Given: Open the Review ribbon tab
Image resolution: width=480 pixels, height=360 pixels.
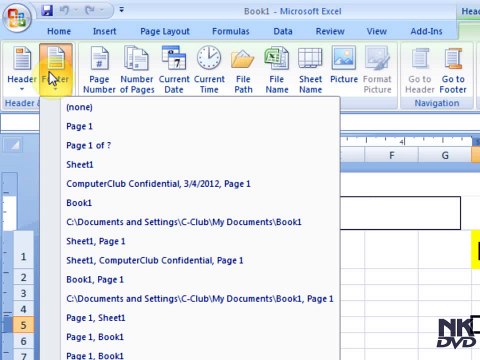Looking at the screenshot, I should 330,31.
